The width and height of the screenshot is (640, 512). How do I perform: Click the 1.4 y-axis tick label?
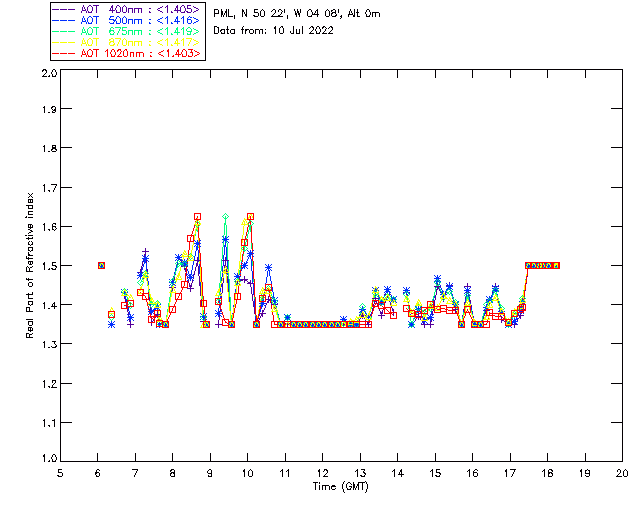coord(49,305)
